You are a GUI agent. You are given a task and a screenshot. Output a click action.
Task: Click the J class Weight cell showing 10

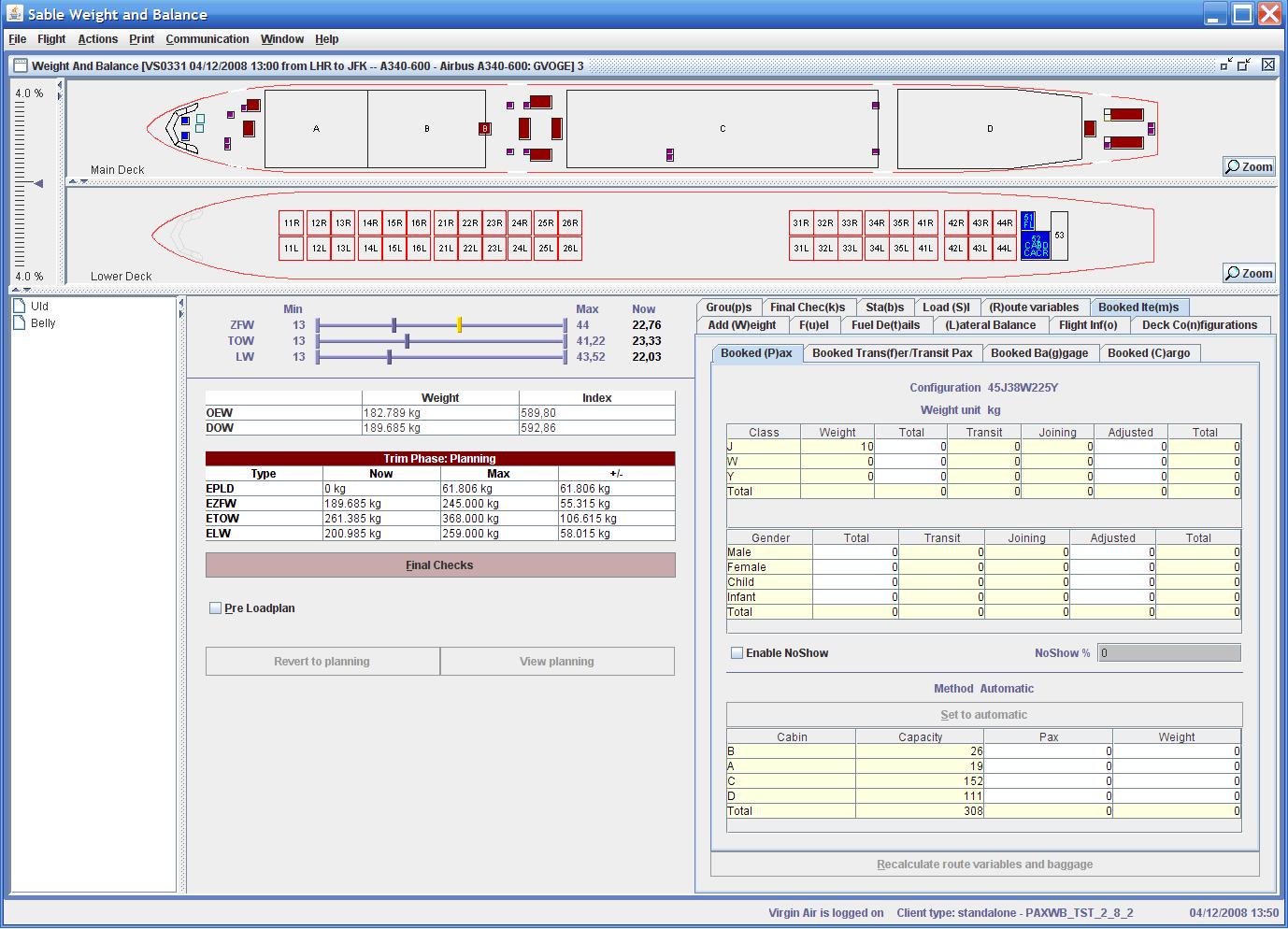(837, 447)
